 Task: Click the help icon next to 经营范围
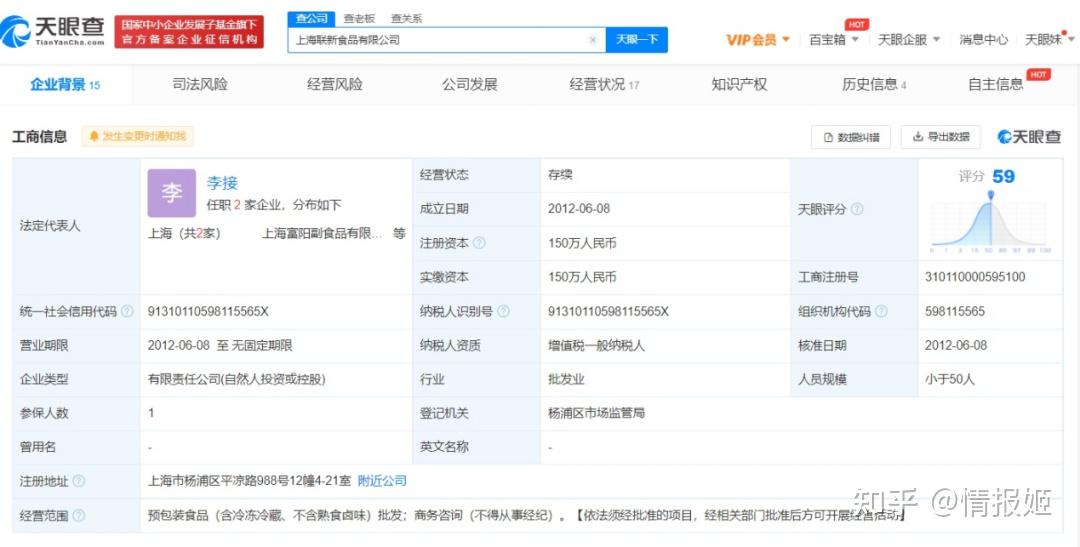[79, 515]
